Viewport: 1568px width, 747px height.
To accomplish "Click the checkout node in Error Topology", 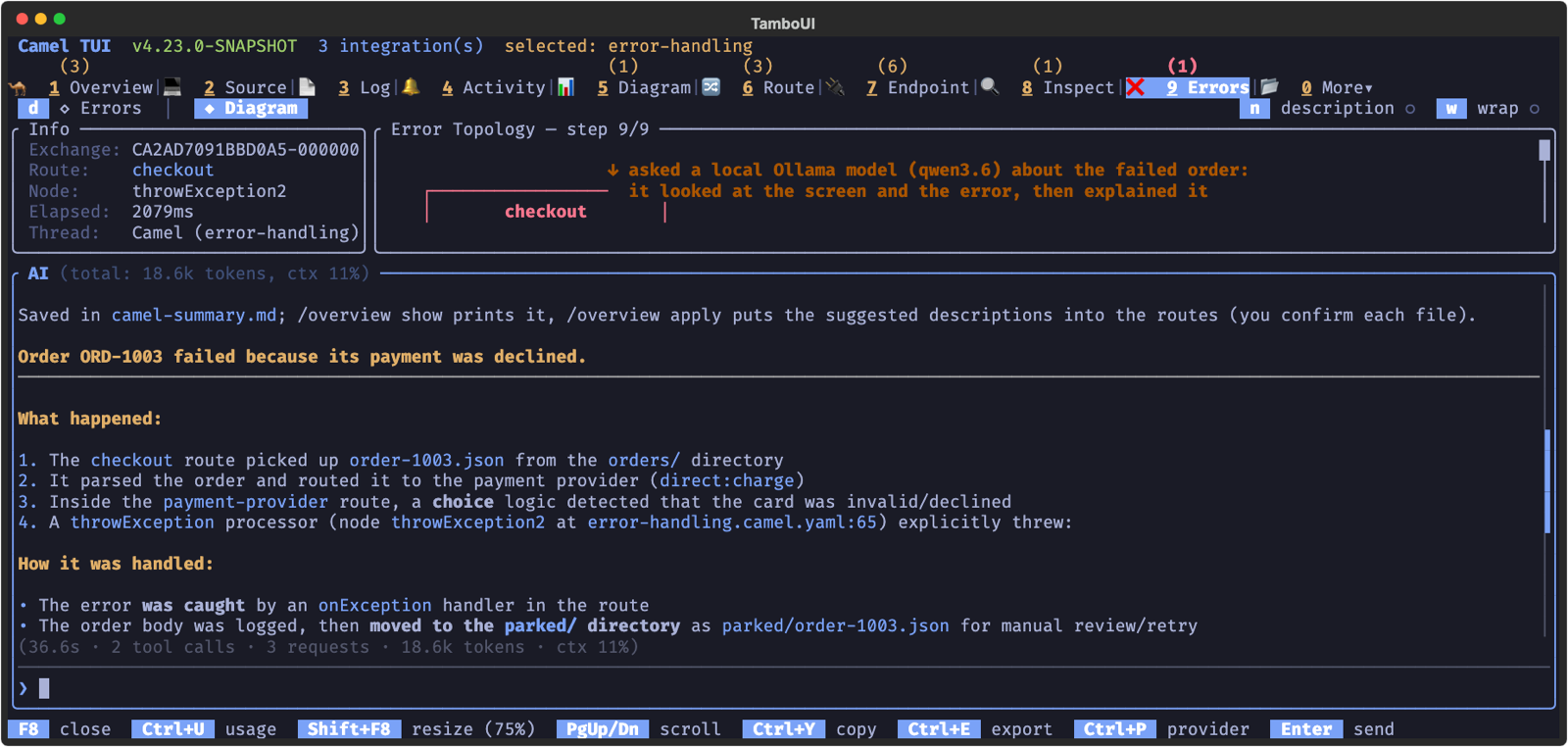I will click(x=546, y=211).
